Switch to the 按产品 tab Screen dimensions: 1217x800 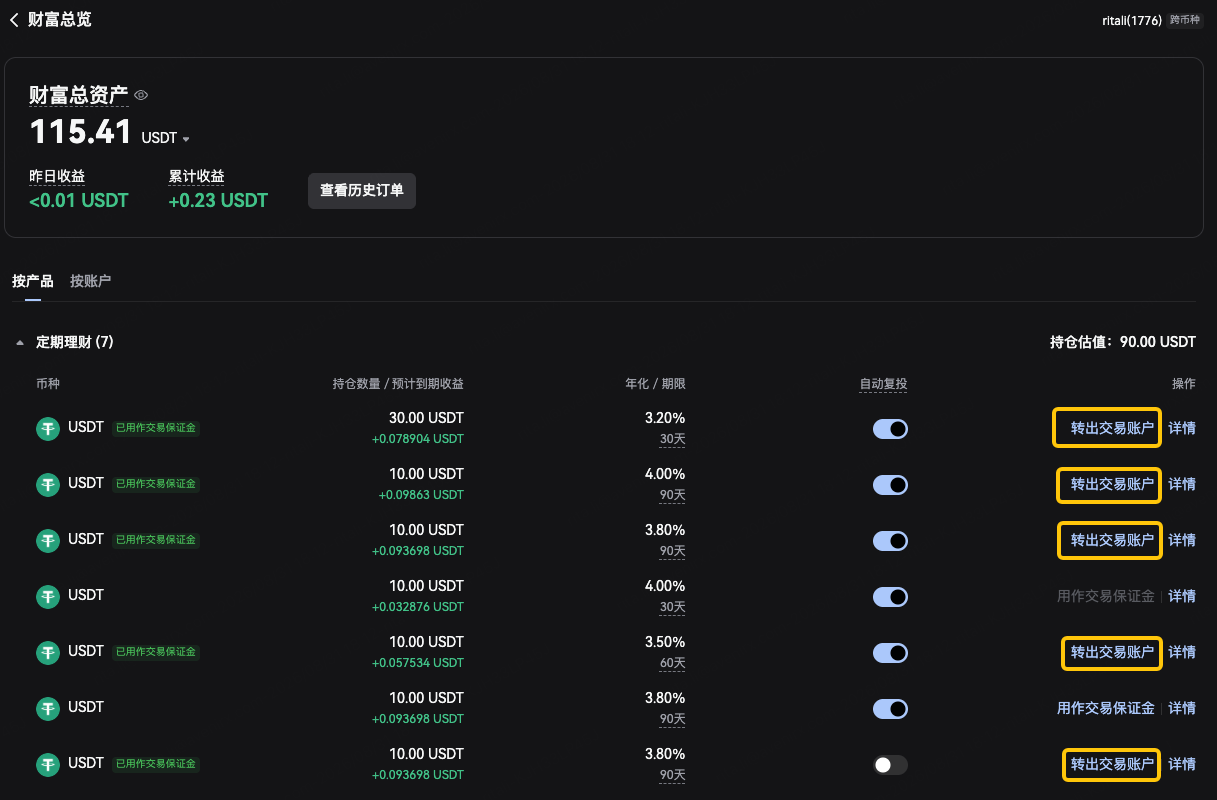point(33,281)
